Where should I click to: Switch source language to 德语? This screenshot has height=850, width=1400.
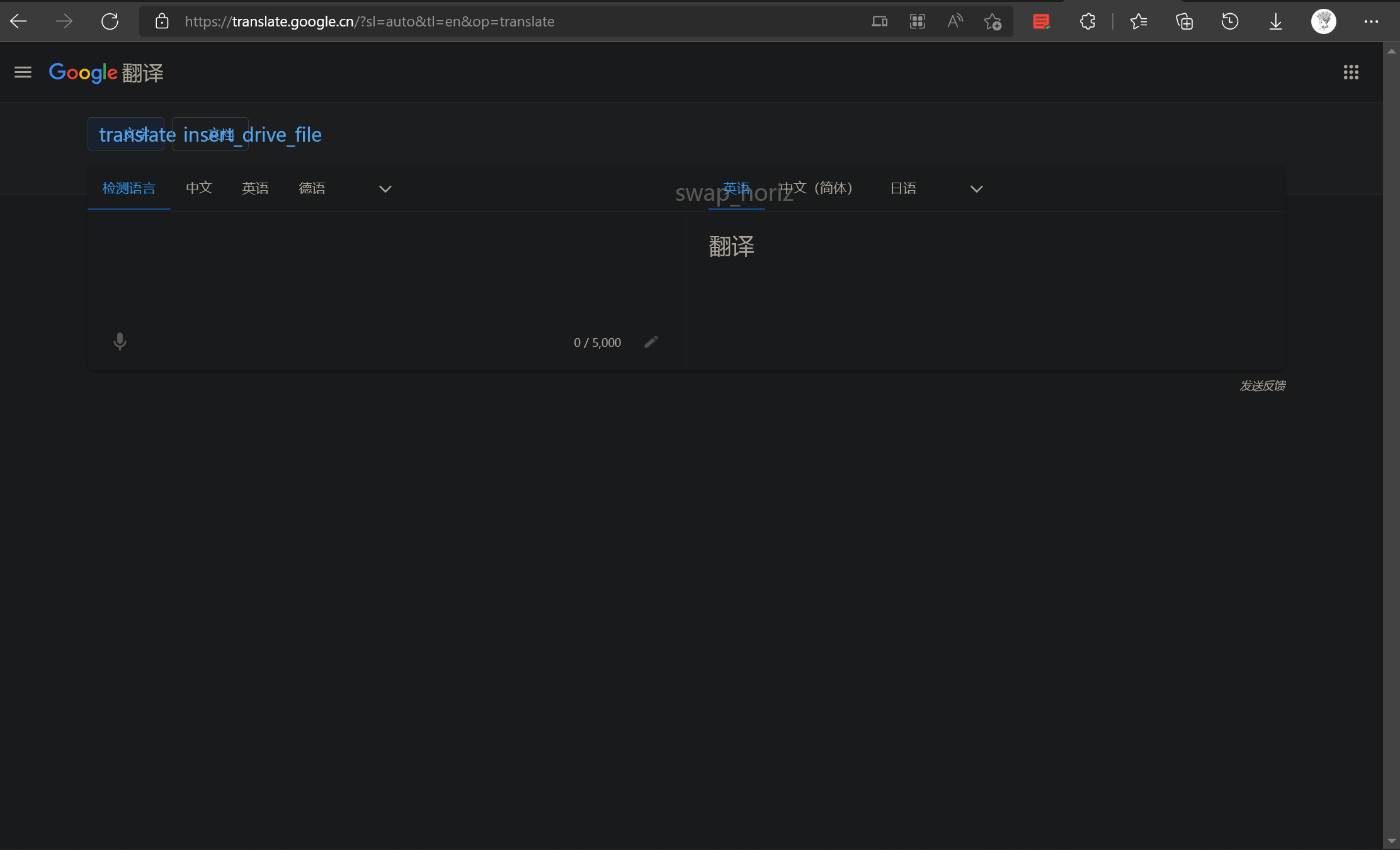point(312,188)
